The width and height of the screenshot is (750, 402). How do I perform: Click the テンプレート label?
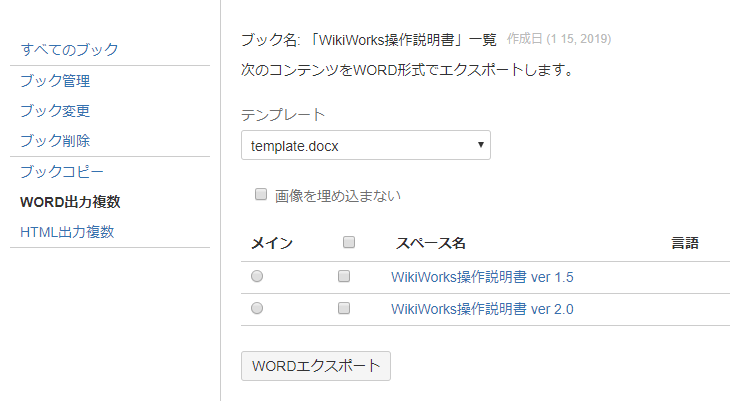pos(283,115)
